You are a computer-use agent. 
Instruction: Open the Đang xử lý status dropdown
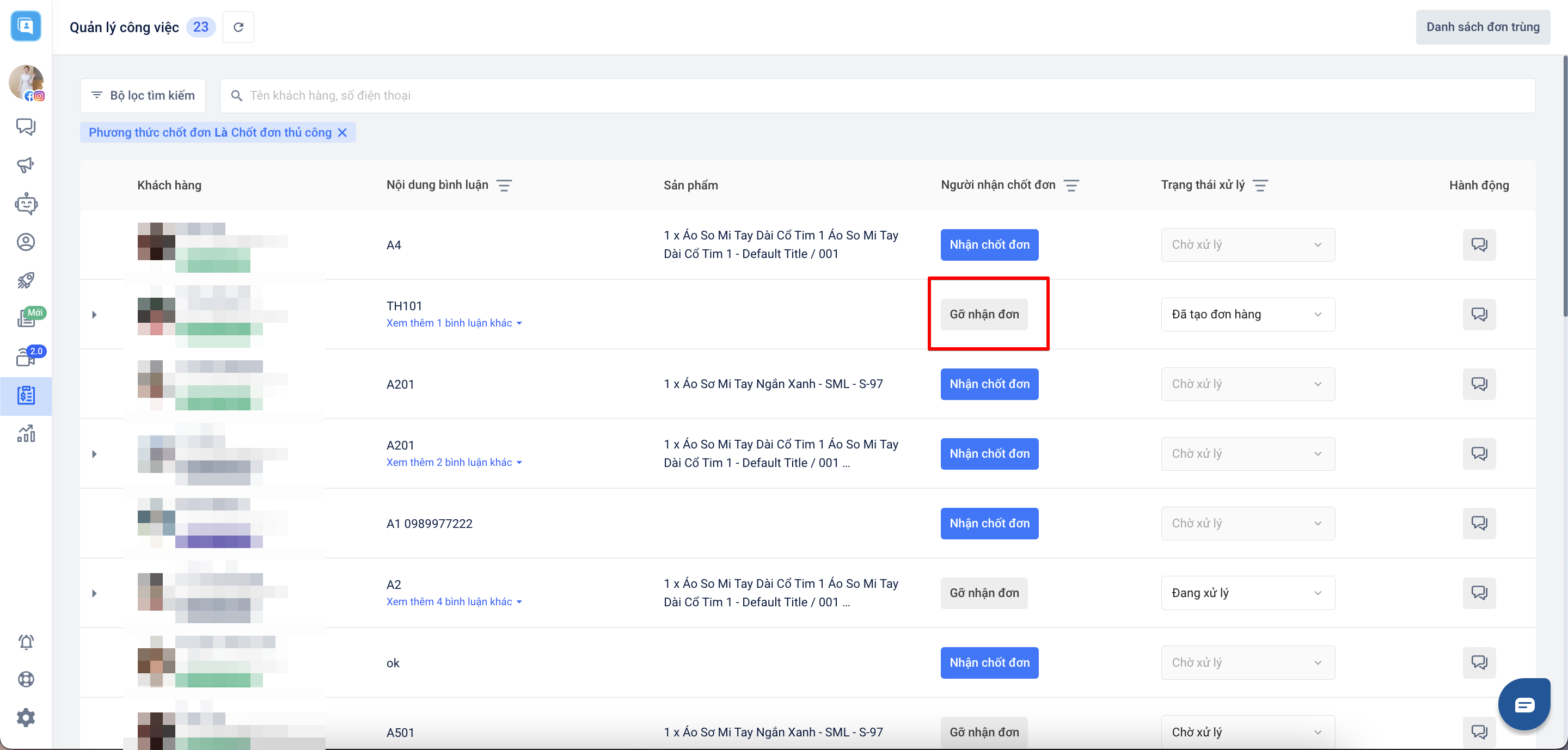point(1247,593)
